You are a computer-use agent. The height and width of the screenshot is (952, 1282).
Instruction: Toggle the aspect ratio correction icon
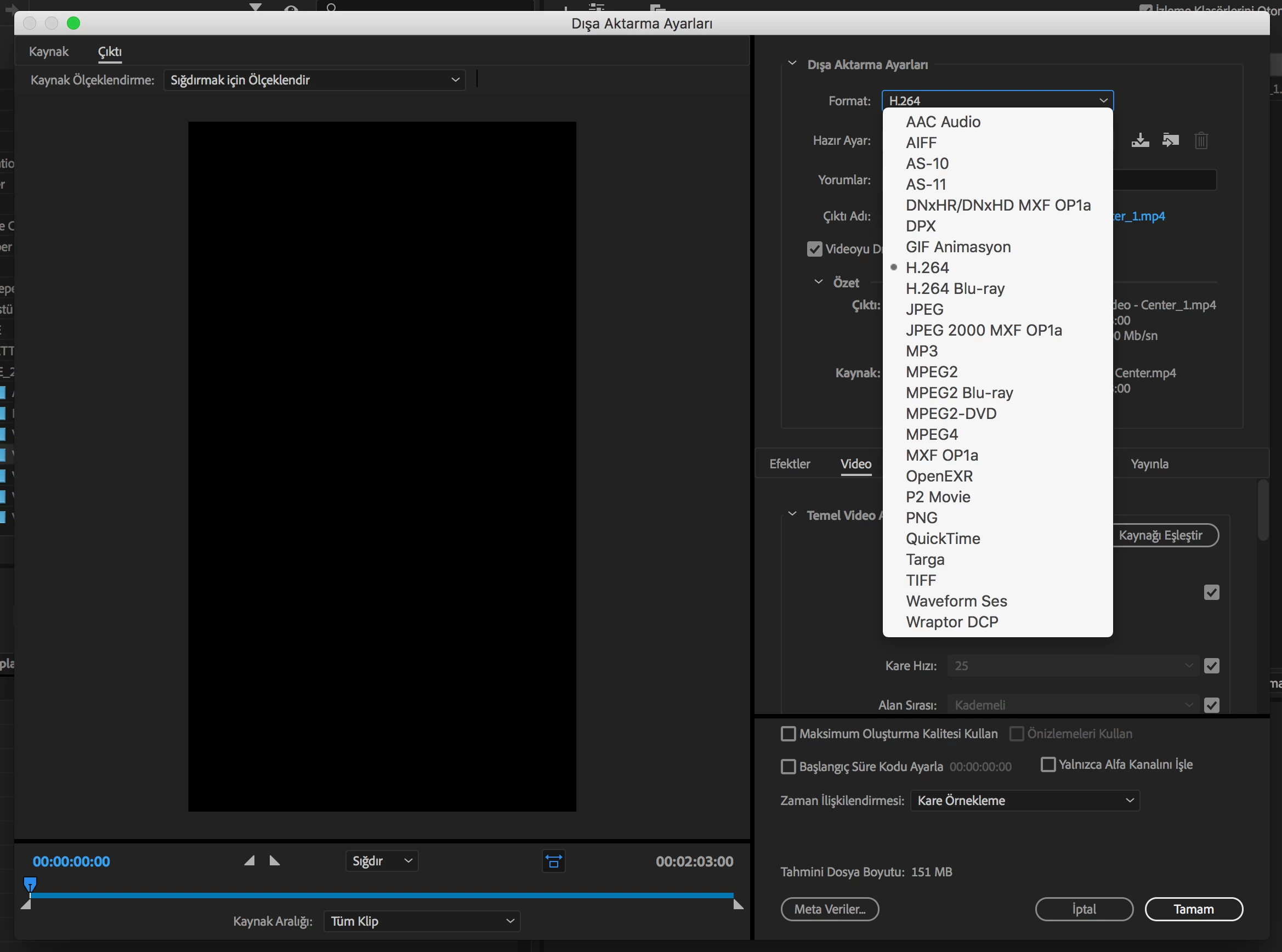click(553, 861)
